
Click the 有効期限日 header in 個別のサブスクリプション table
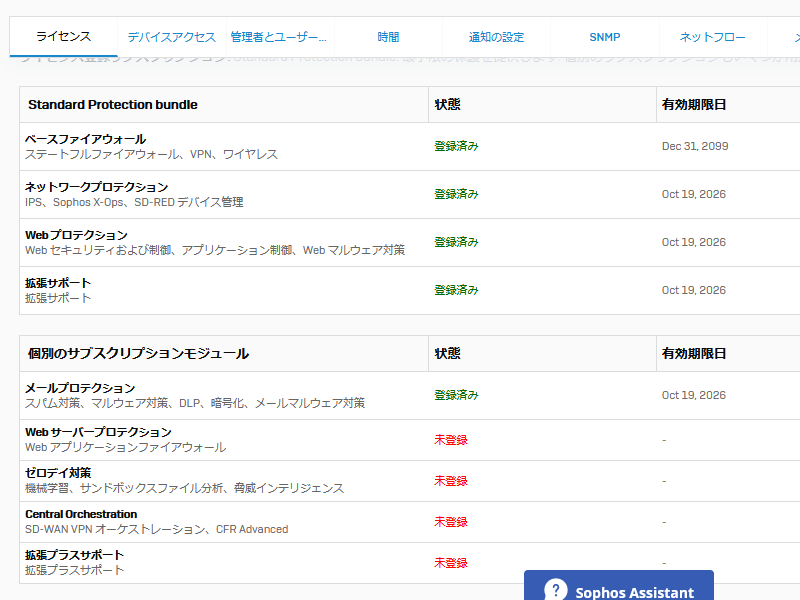coord(694,354)
